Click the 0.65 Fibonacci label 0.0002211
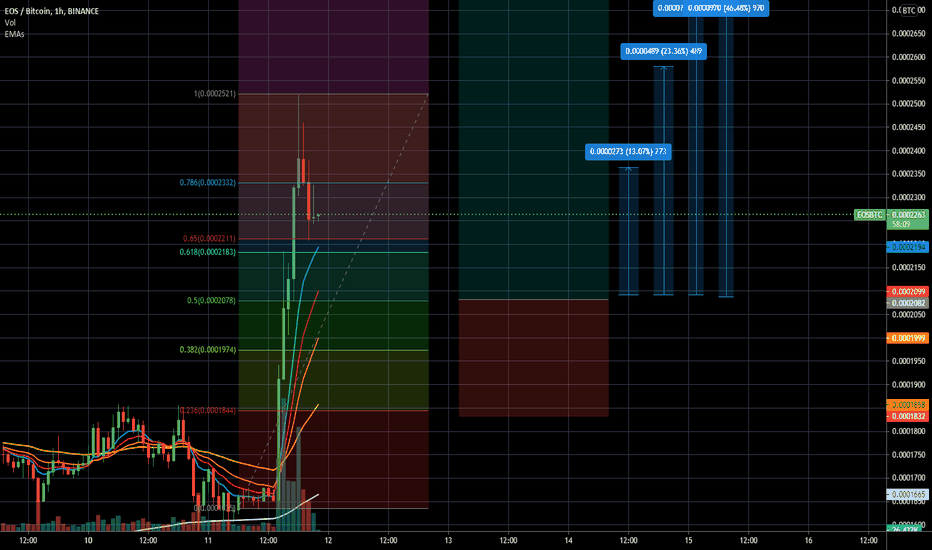 [x=209, y=238]
